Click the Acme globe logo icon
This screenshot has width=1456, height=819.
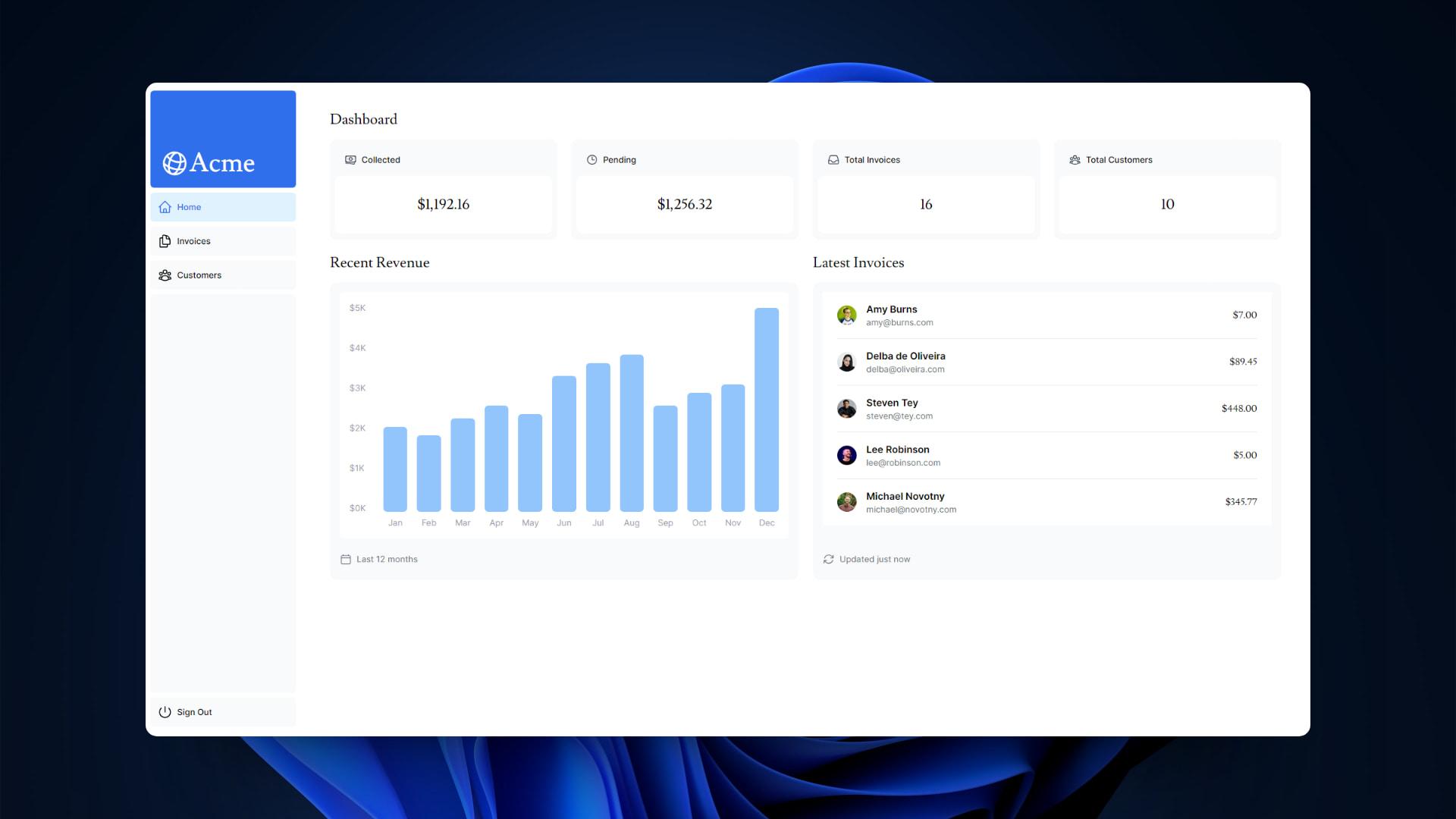[174, 162]
